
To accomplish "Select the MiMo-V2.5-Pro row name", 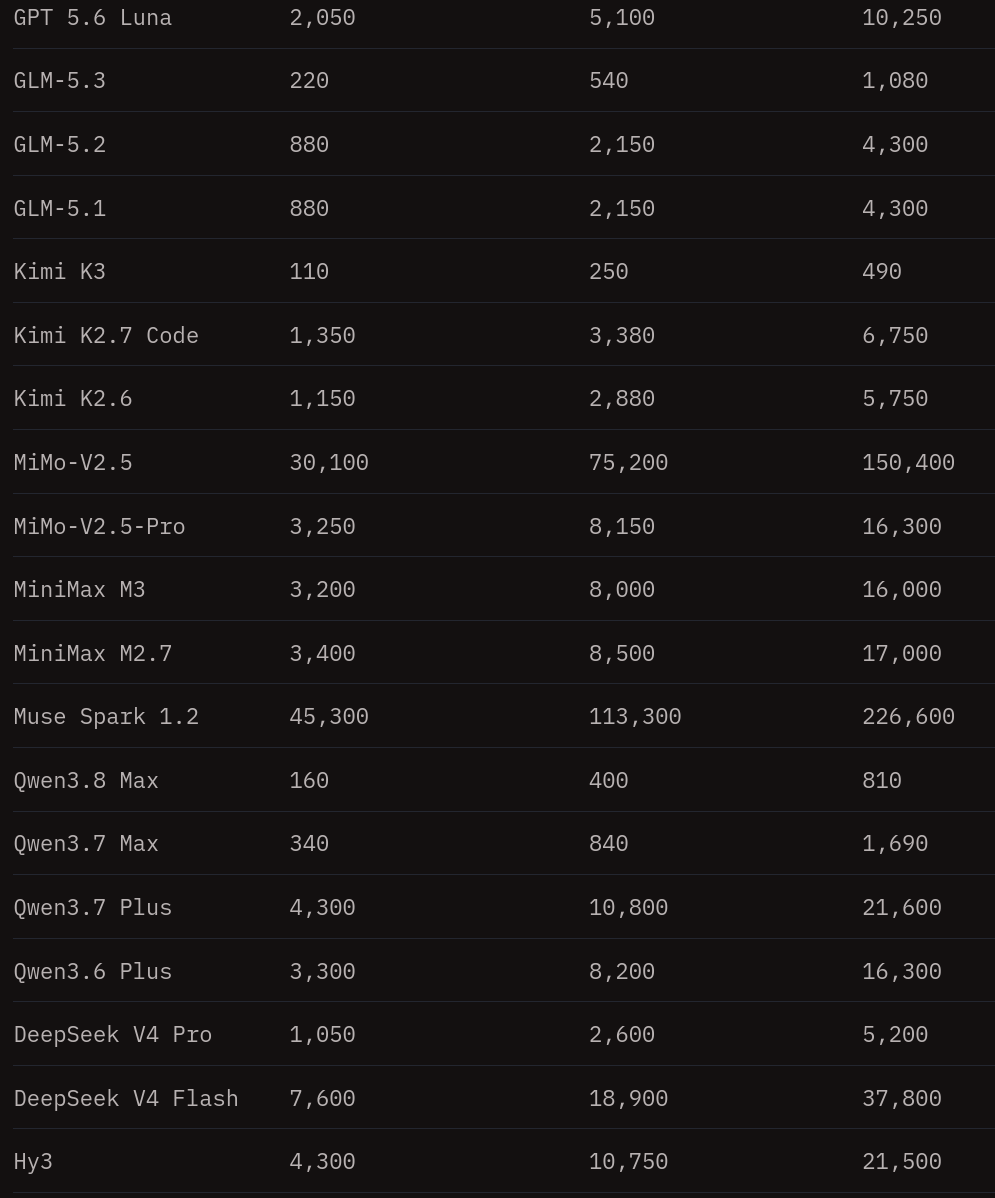I will point(99,526).
